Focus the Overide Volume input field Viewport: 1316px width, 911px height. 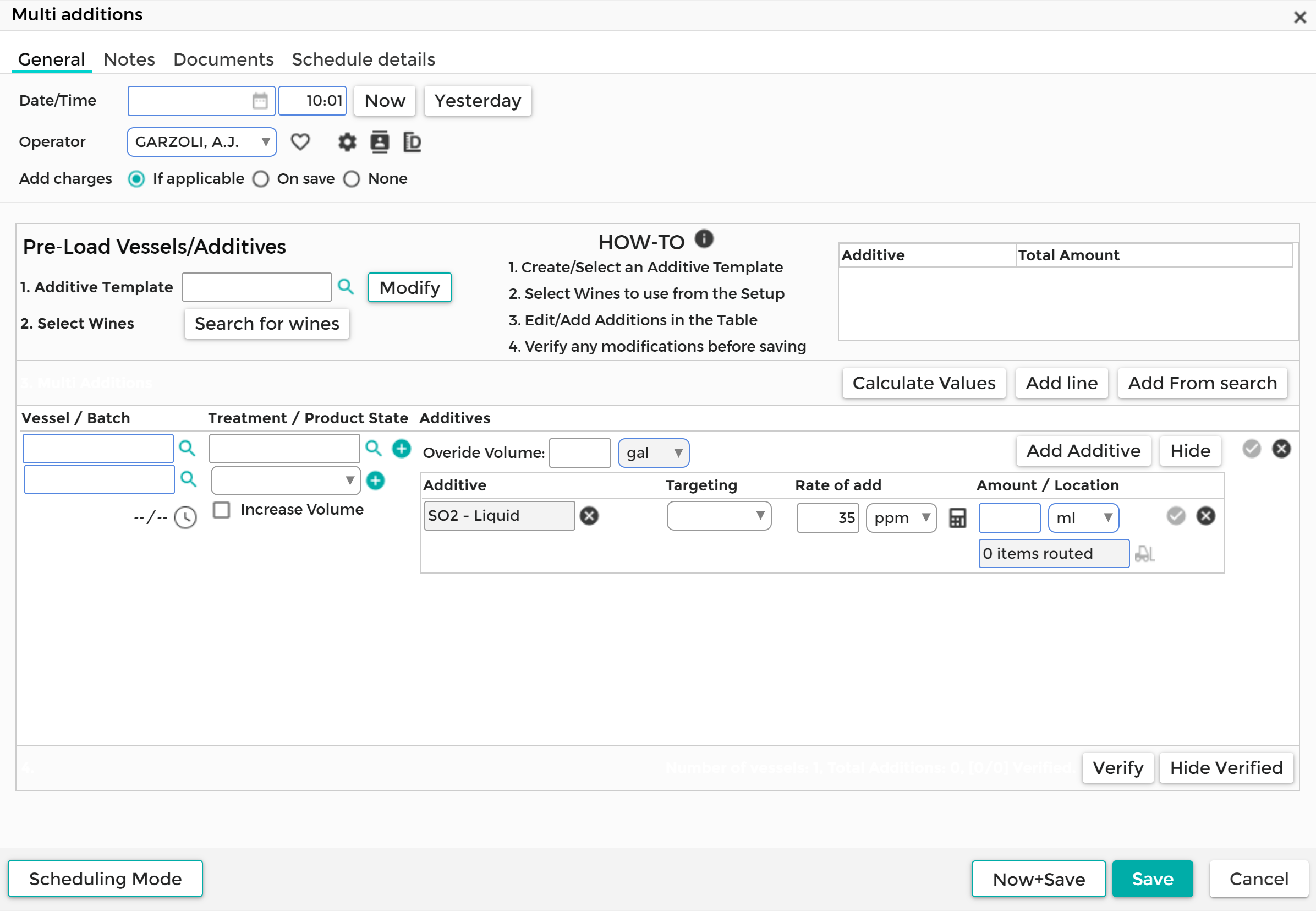pos(580,453)
